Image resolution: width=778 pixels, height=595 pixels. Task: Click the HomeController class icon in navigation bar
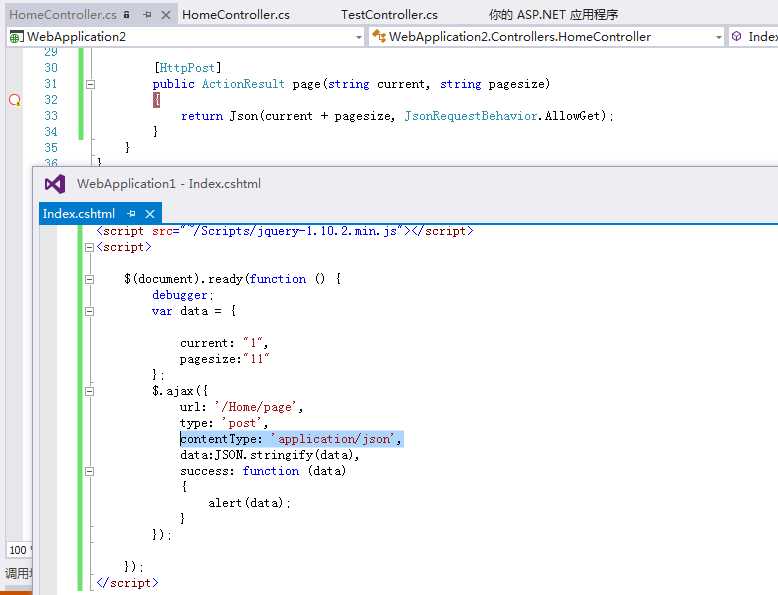click(379, 36)
